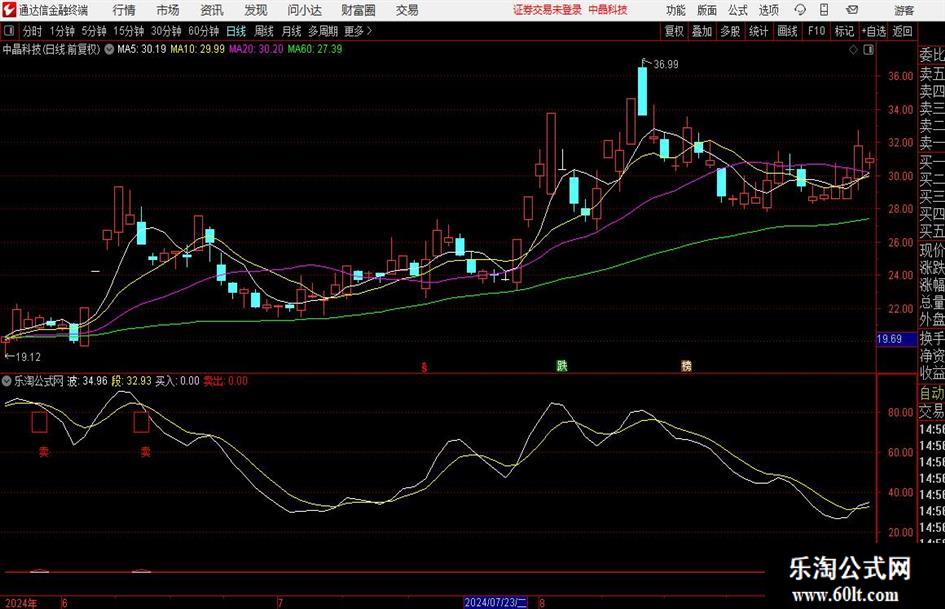Expand the 中晶科技 indicator settings arrow
The image size is (945, 609).
(109, 49)
